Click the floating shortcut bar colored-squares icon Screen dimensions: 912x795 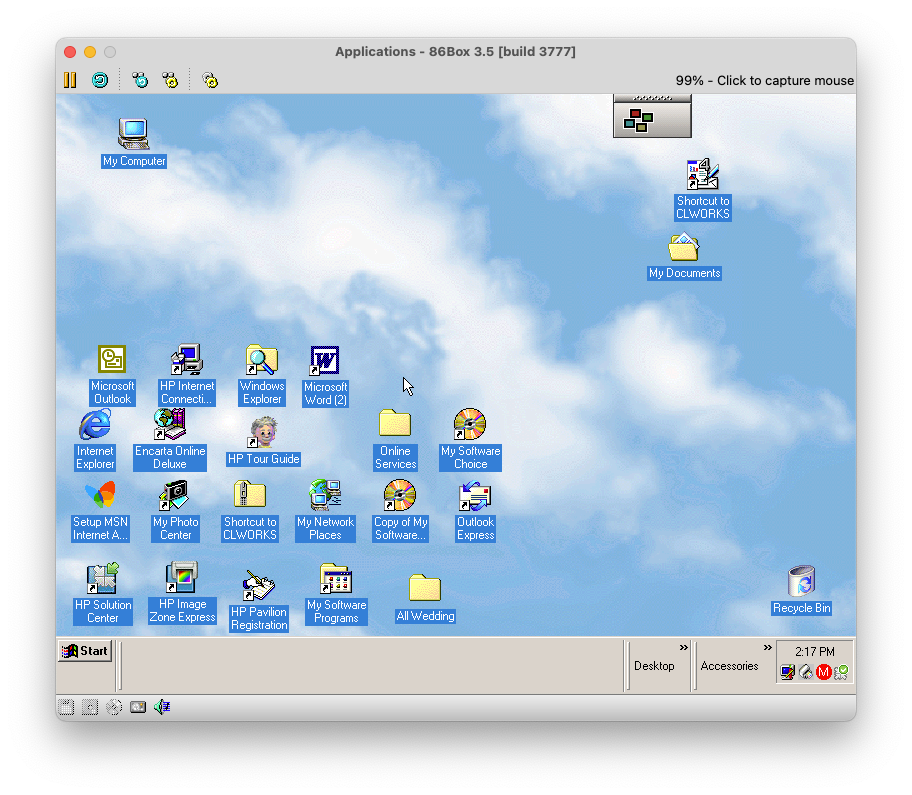tap(639, 121)
